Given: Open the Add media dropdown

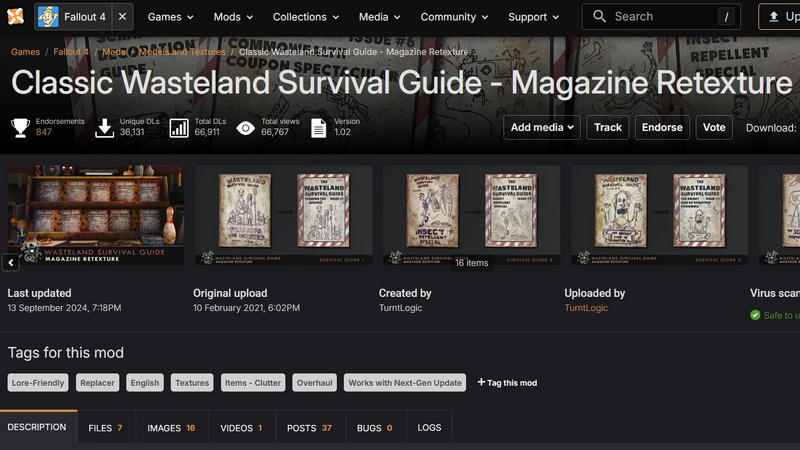Looking at the screenshot, I should point(542,128).
